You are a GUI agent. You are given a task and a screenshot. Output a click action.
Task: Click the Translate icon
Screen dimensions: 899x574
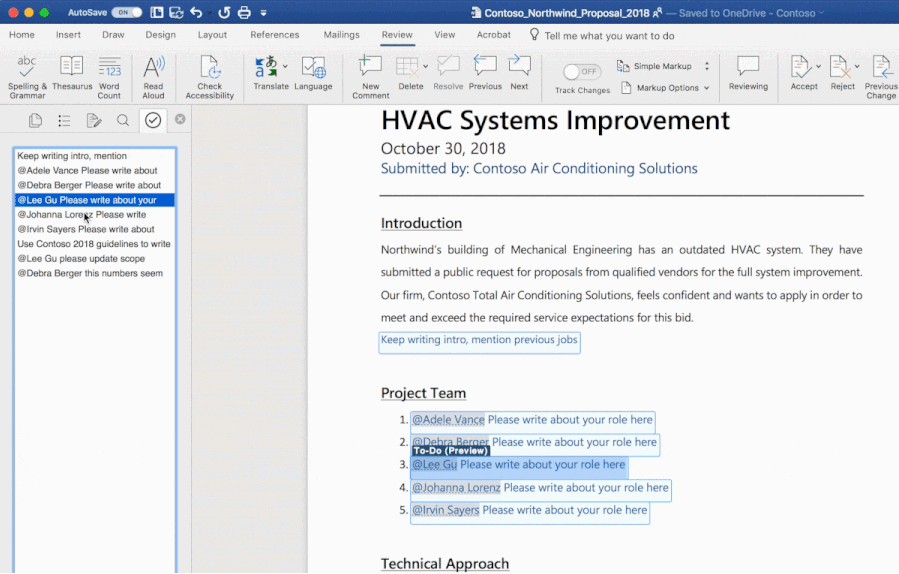click(266, 67)
